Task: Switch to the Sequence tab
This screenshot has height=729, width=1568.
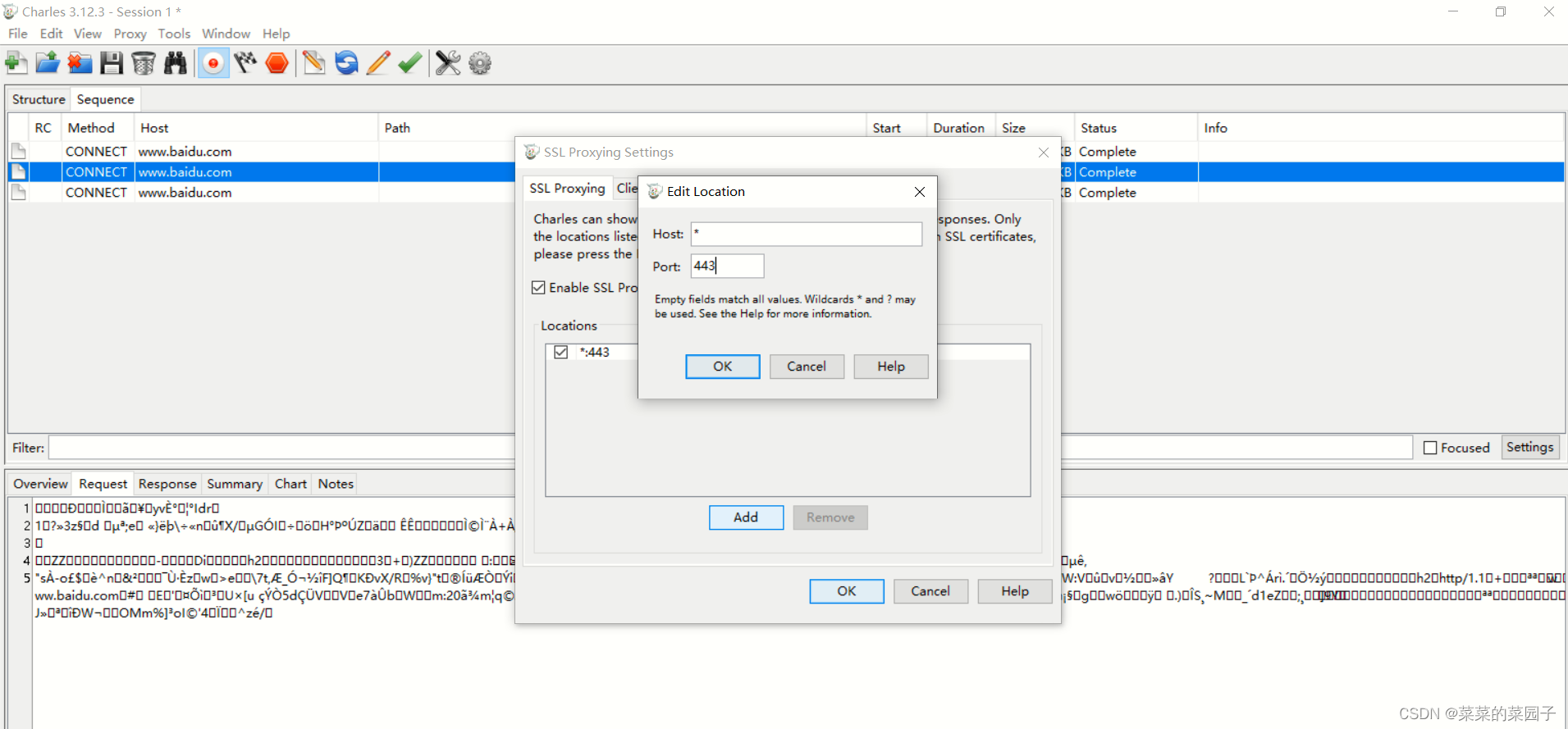Action: pos(105,99)
